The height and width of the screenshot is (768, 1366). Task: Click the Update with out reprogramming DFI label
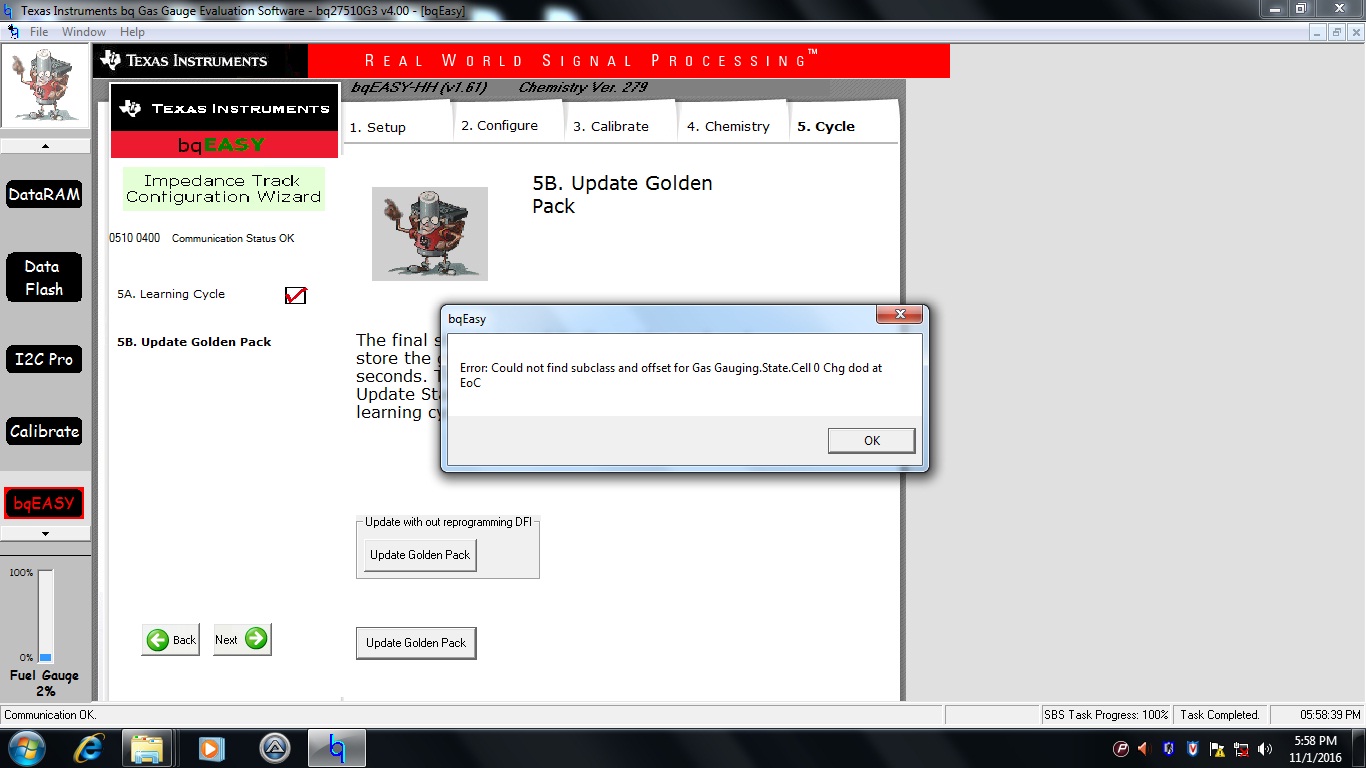[448, 522]
